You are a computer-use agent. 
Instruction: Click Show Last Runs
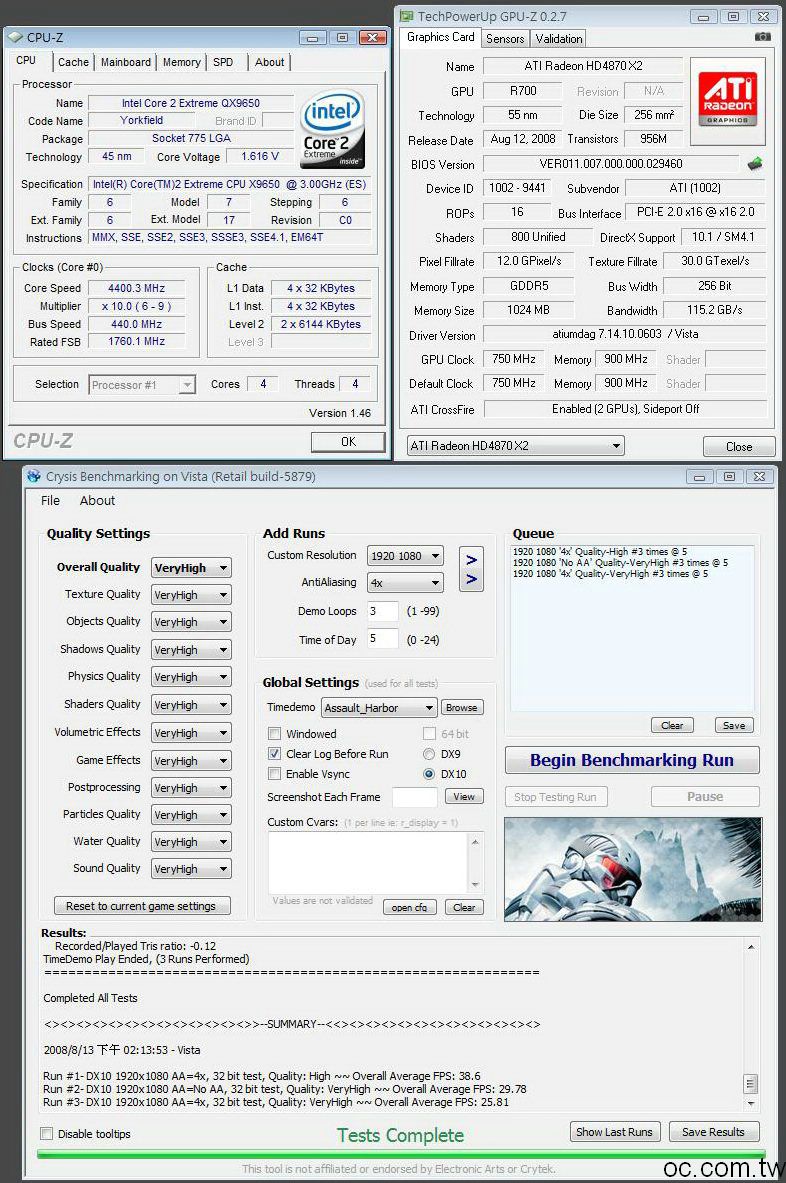(614, 1132)
